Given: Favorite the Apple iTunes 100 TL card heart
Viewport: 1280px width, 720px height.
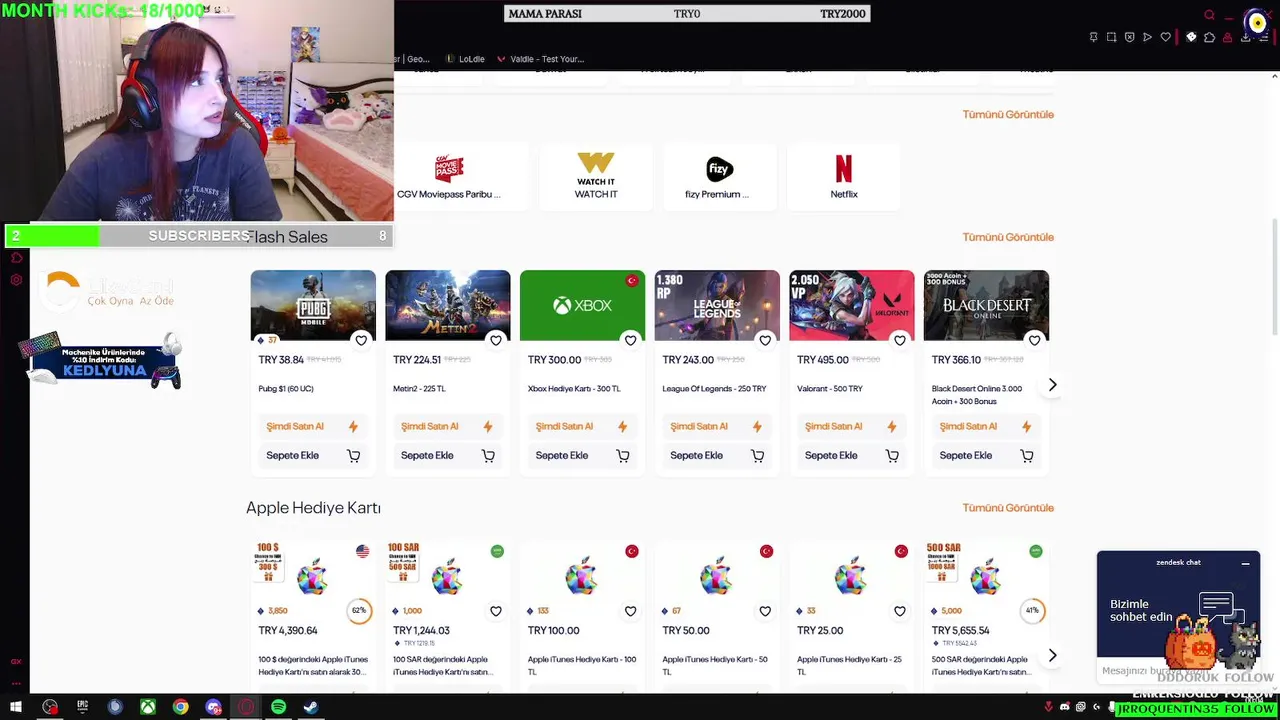Looking at the screenshot, I should click(x=630, y=611).
